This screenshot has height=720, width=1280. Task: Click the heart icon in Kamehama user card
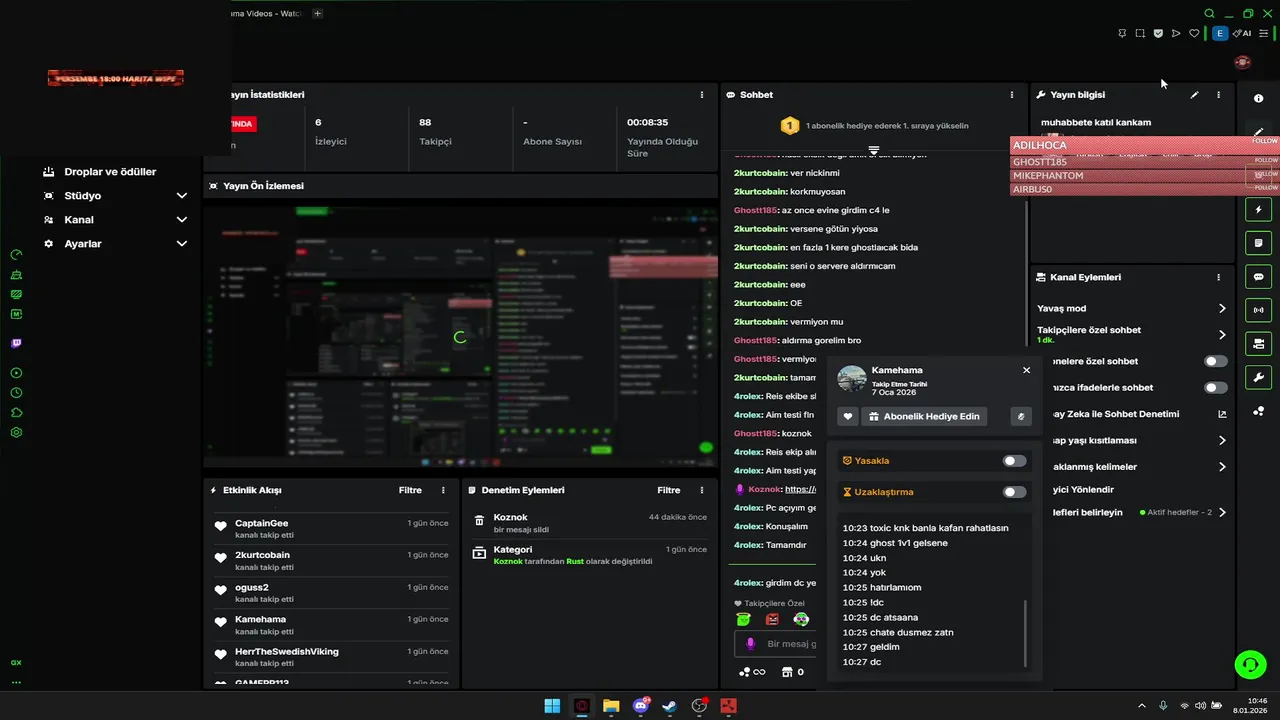tap(848, 416)
